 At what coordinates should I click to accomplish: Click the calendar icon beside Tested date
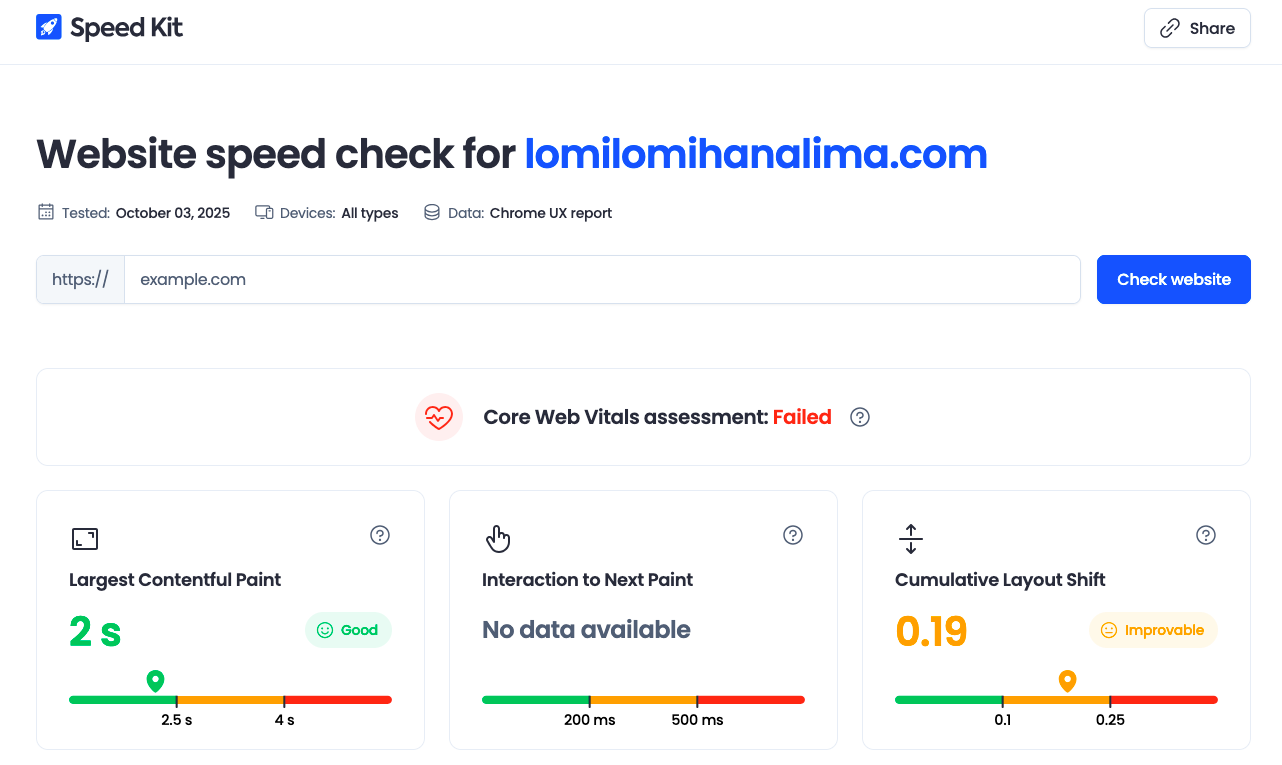[46, 212]
